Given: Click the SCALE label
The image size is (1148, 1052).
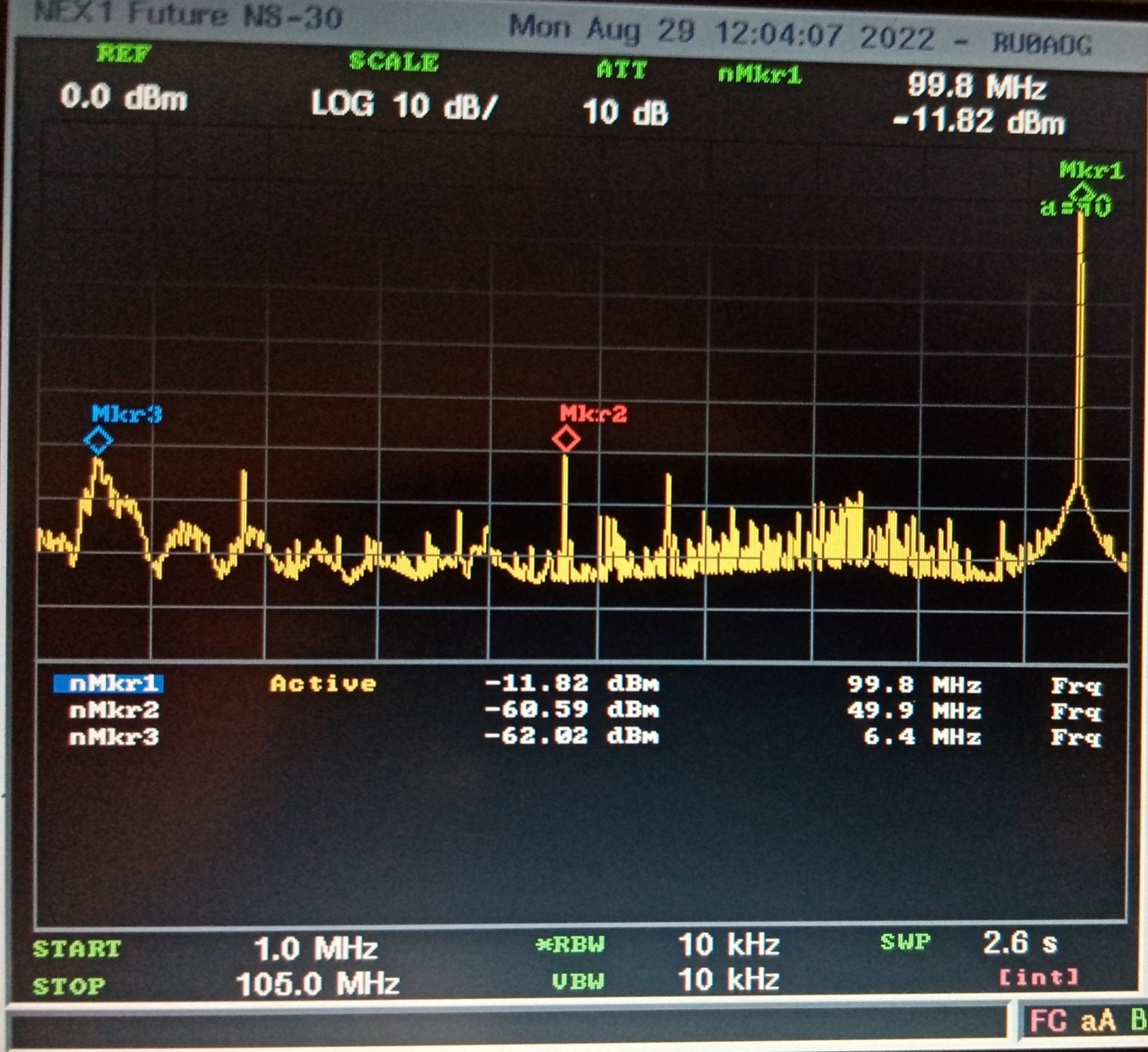Looking at the screenshot, I should coord(394,61).
